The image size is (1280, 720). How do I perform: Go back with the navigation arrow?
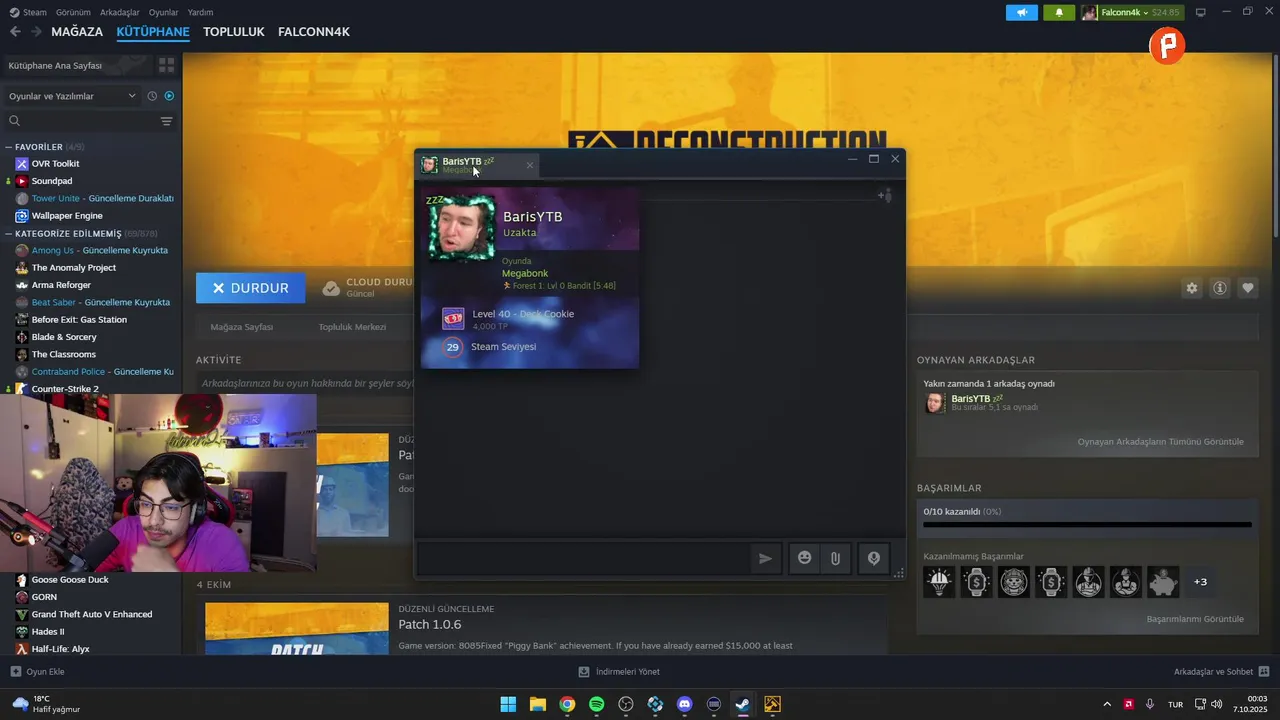[15, 32]
